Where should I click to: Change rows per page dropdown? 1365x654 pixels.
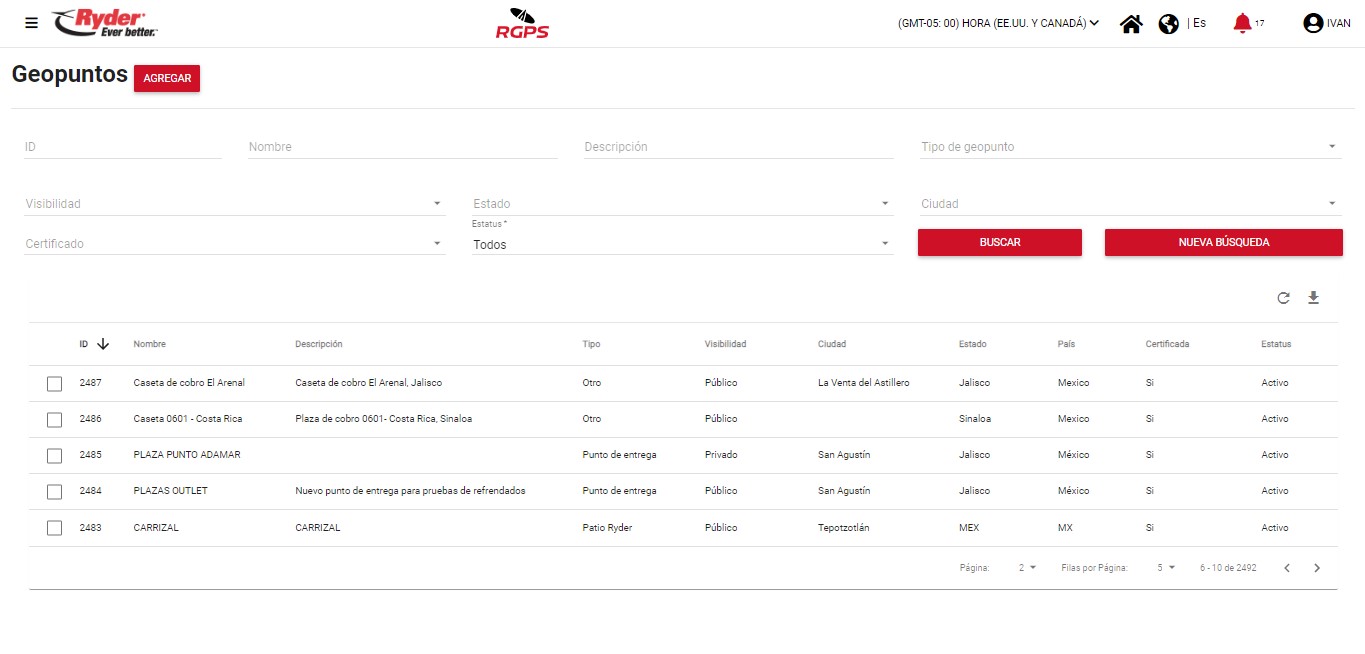pyautogui.click(x=1166, y=568)
